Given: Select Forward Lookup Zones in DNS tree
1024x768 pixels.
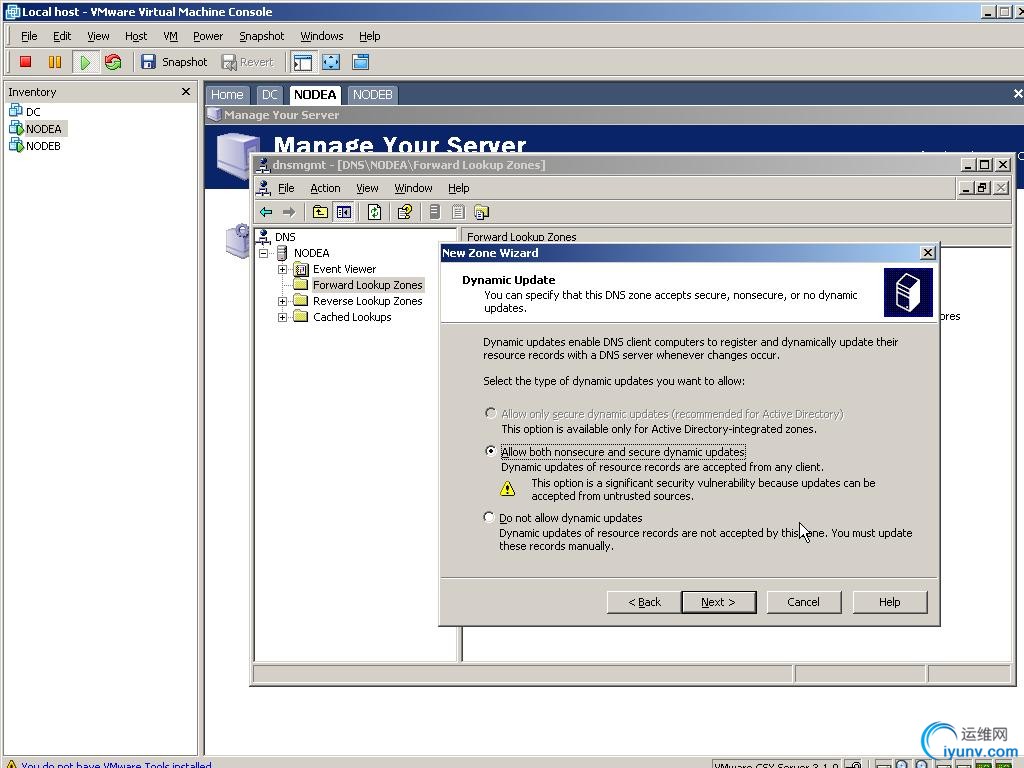Looking at the screenshot, I should pos(367,285).
